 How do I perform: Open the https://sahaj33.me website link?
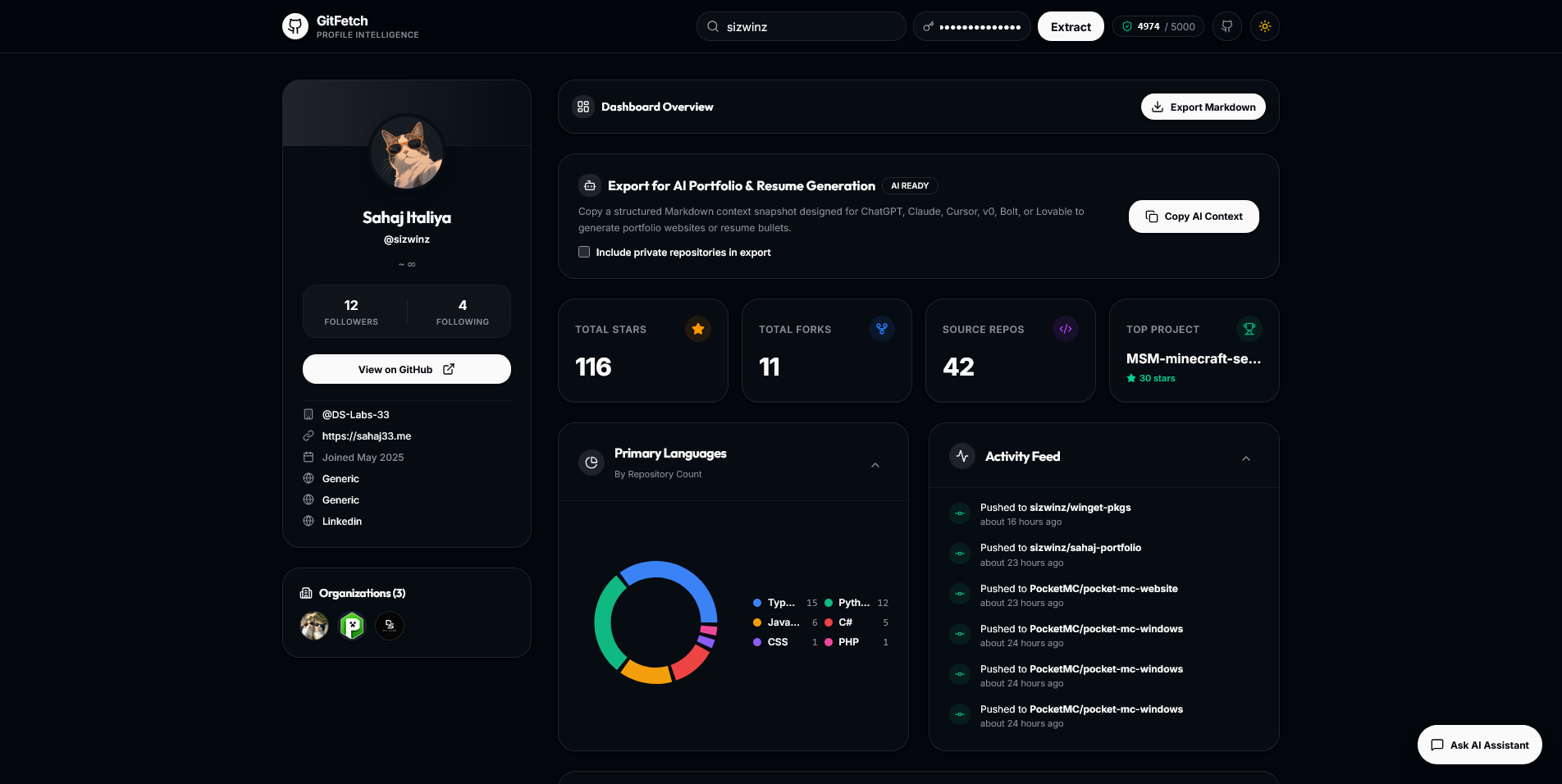367,436
